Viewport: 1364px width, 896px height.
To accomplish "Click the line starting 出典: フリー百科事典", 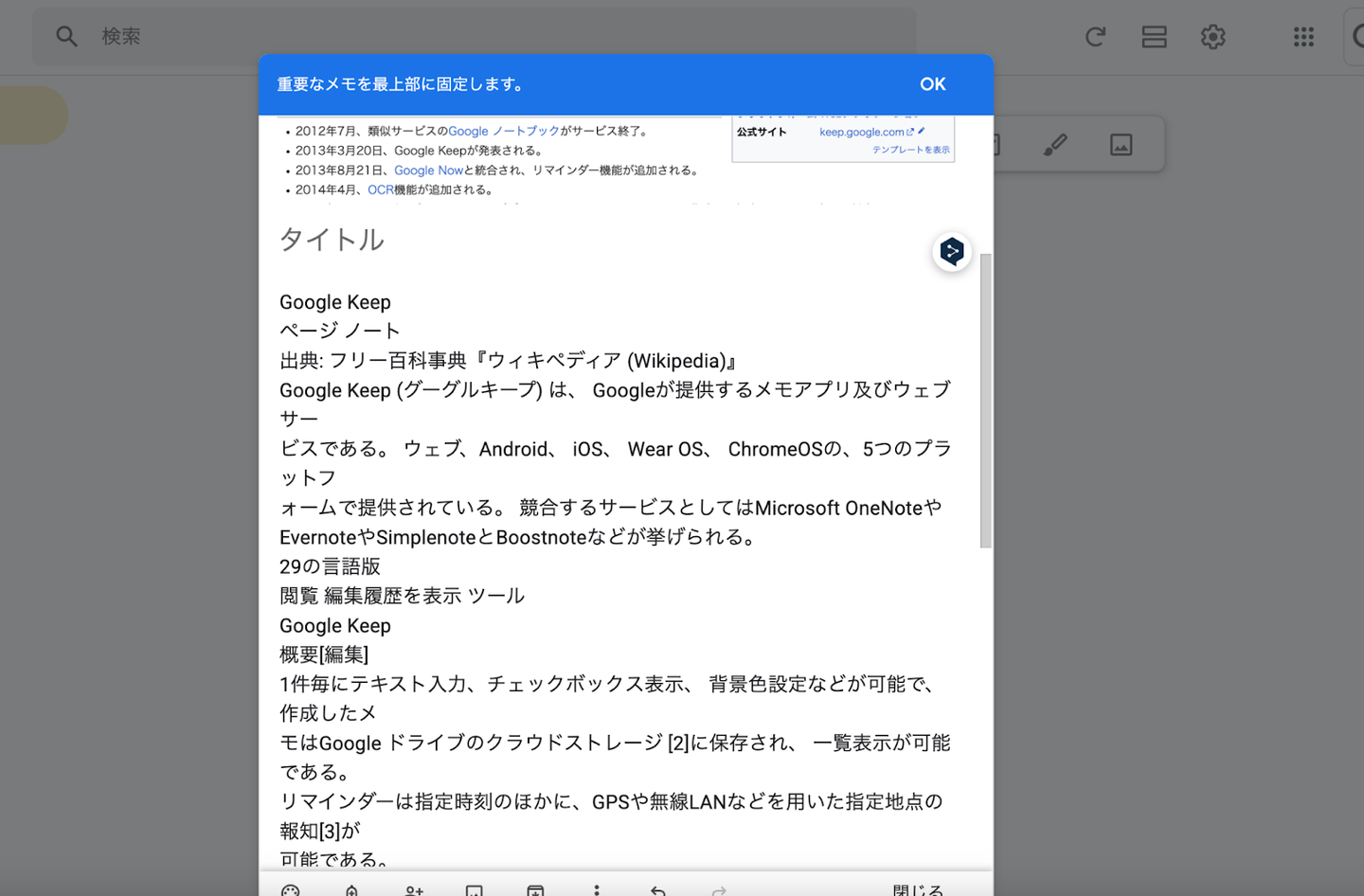I will click(x=509, y=360).
